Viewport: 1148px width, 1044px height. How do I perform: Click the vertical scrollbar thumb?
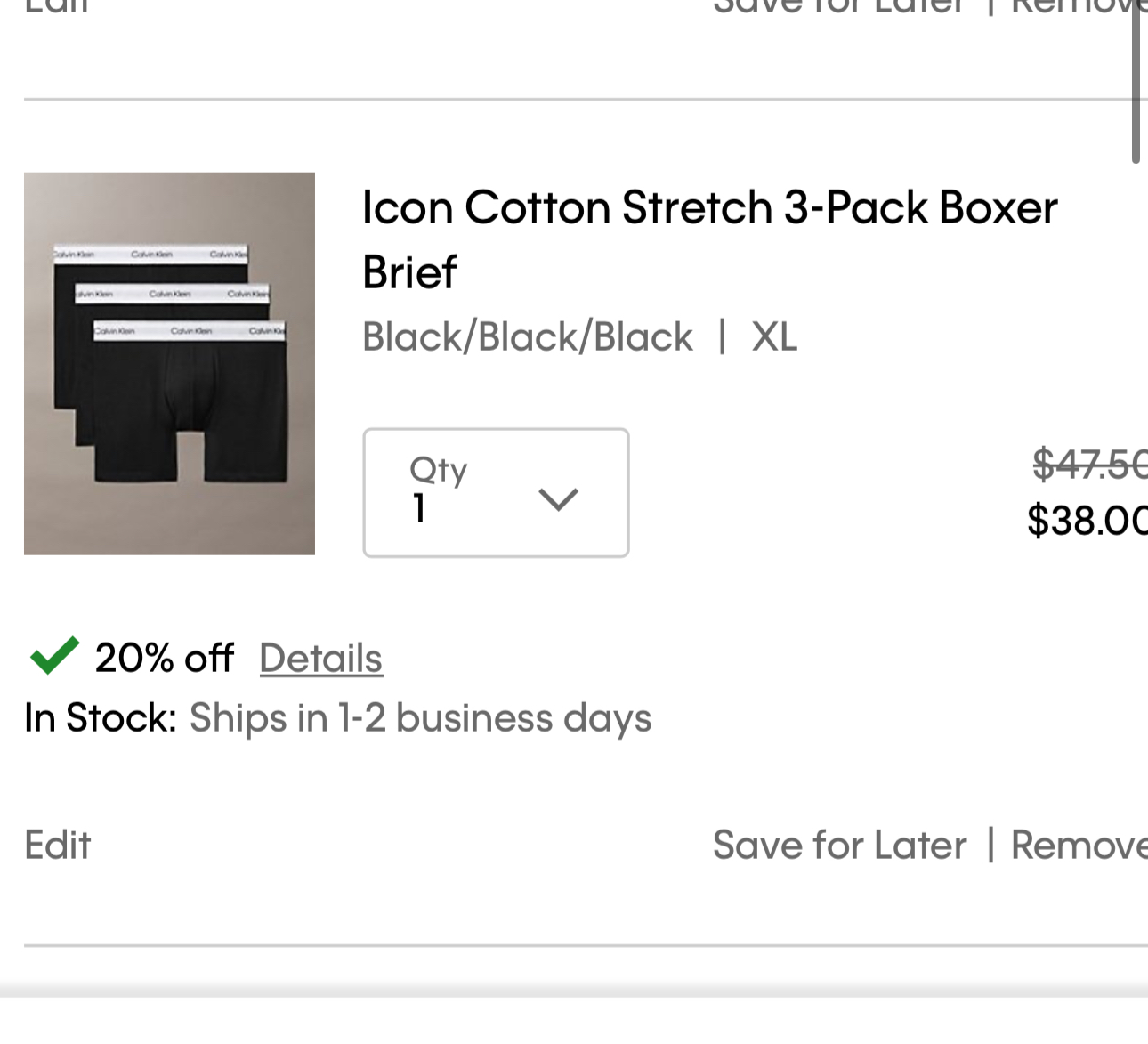tap(1136, 82)
